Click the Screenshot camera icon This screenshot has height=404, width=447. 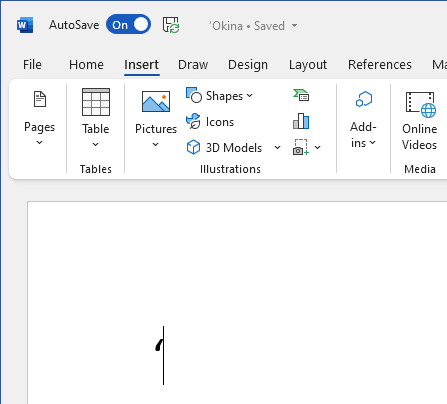301,147
